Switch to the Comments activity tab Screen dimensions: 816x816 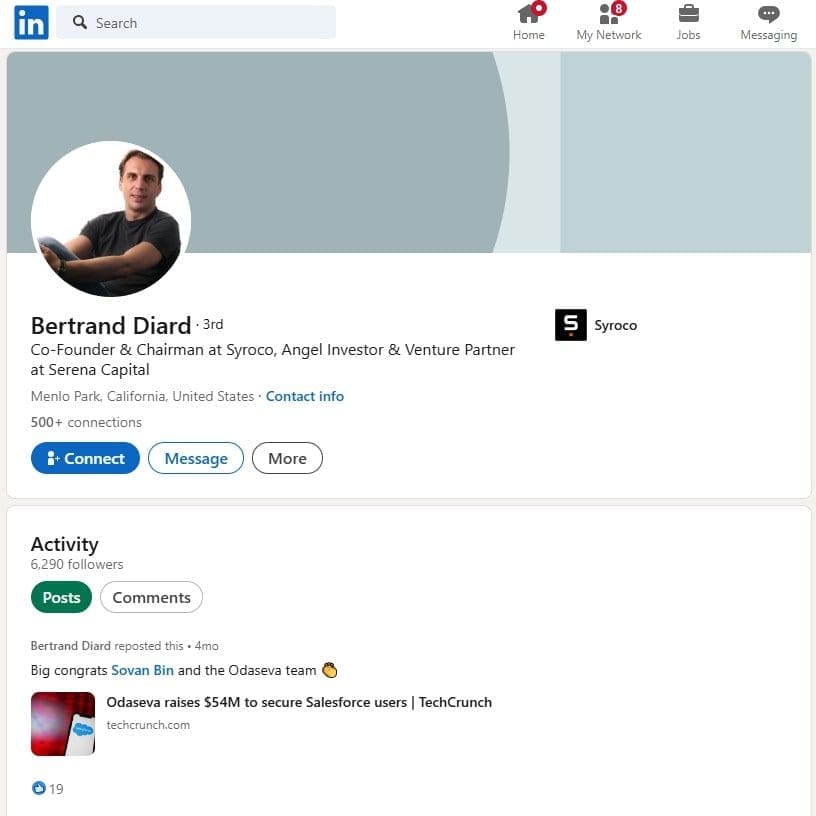151,597
